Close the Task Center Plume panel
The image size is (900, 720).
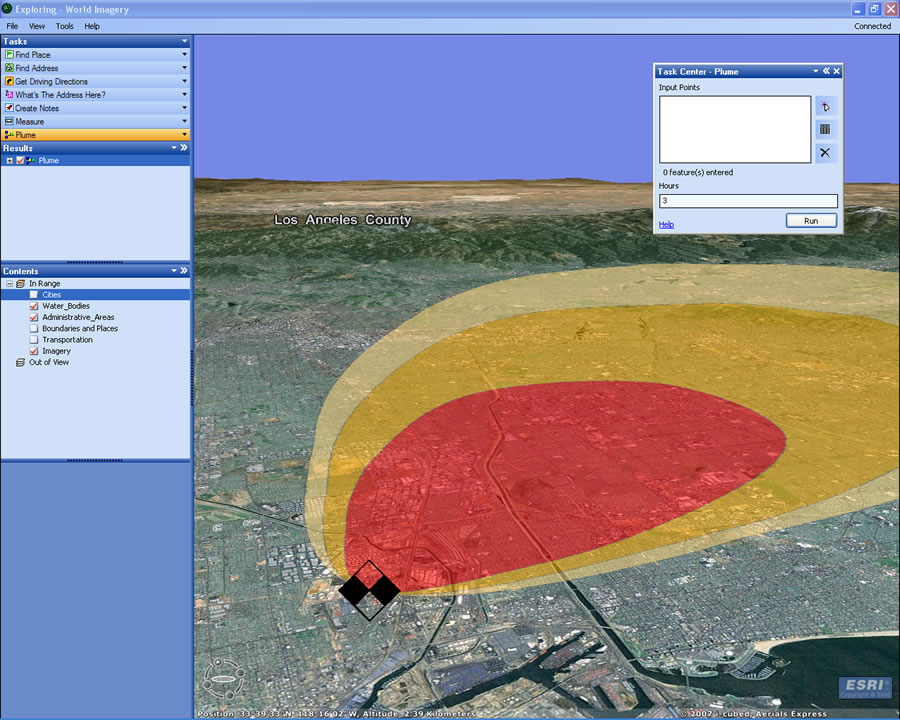pos(837,71)
